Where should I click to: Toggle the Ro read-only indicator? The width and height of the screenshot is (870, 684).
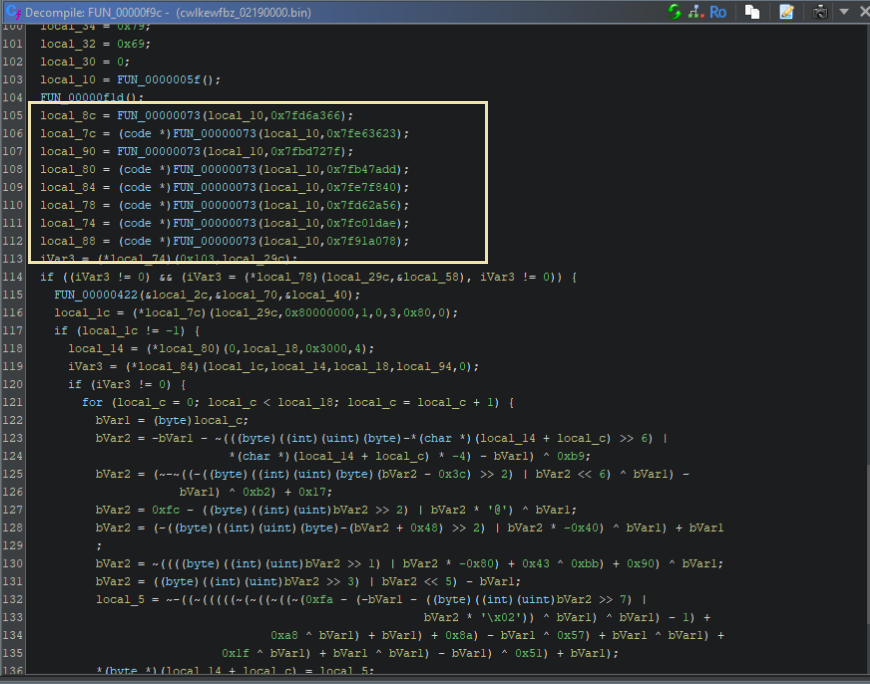click(x=717, y=12)
